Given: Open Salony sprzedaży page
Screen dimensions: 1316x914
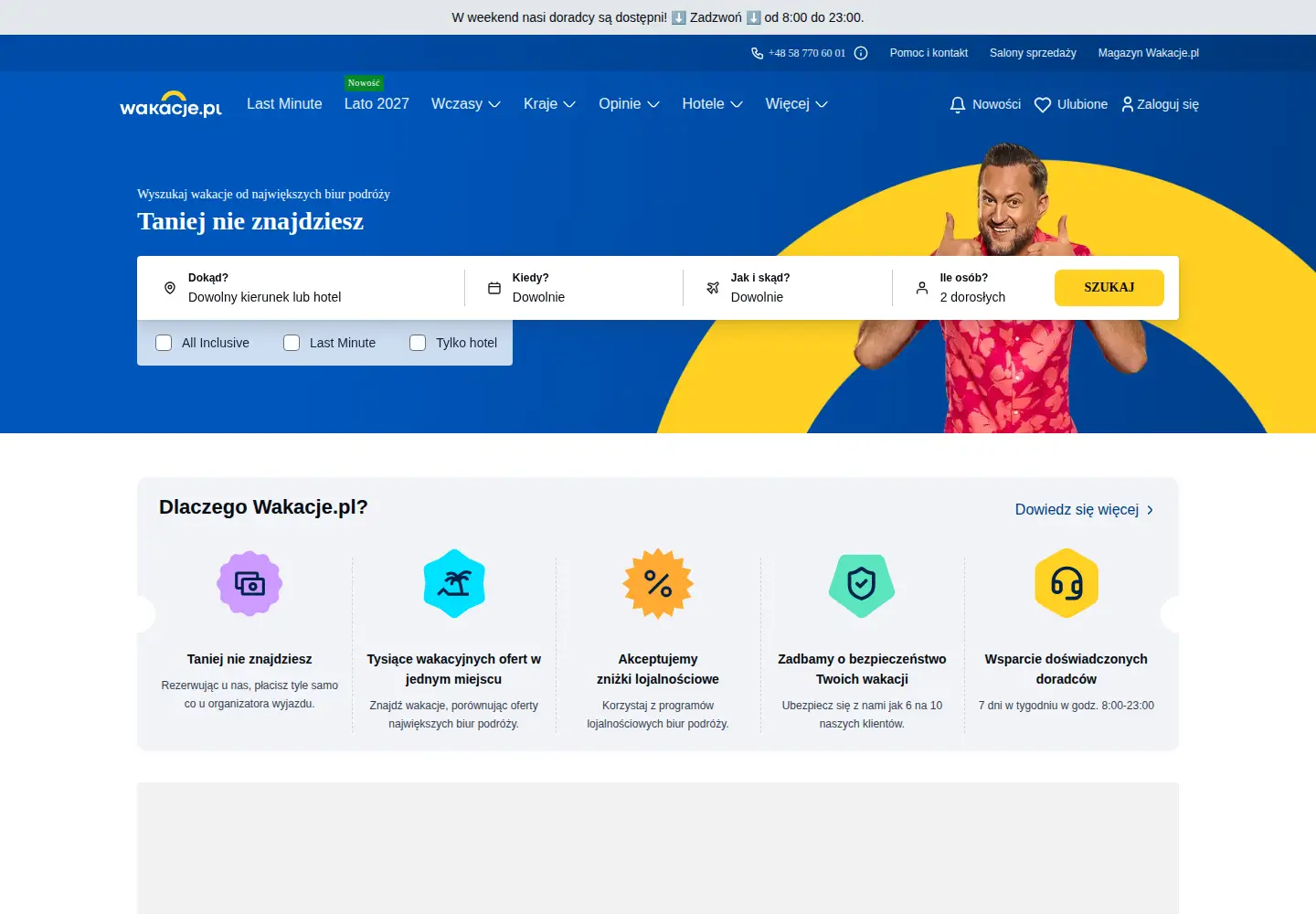Looking at the screenshot, I should (x=1033, y=53).
